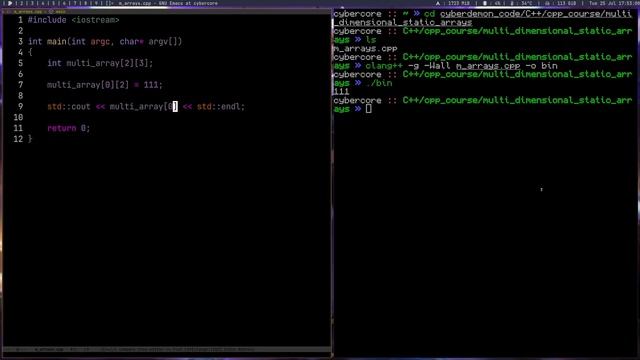Click closing brace on line 12
The width and height of the screenshot is (640, 360).
[30, 139]
